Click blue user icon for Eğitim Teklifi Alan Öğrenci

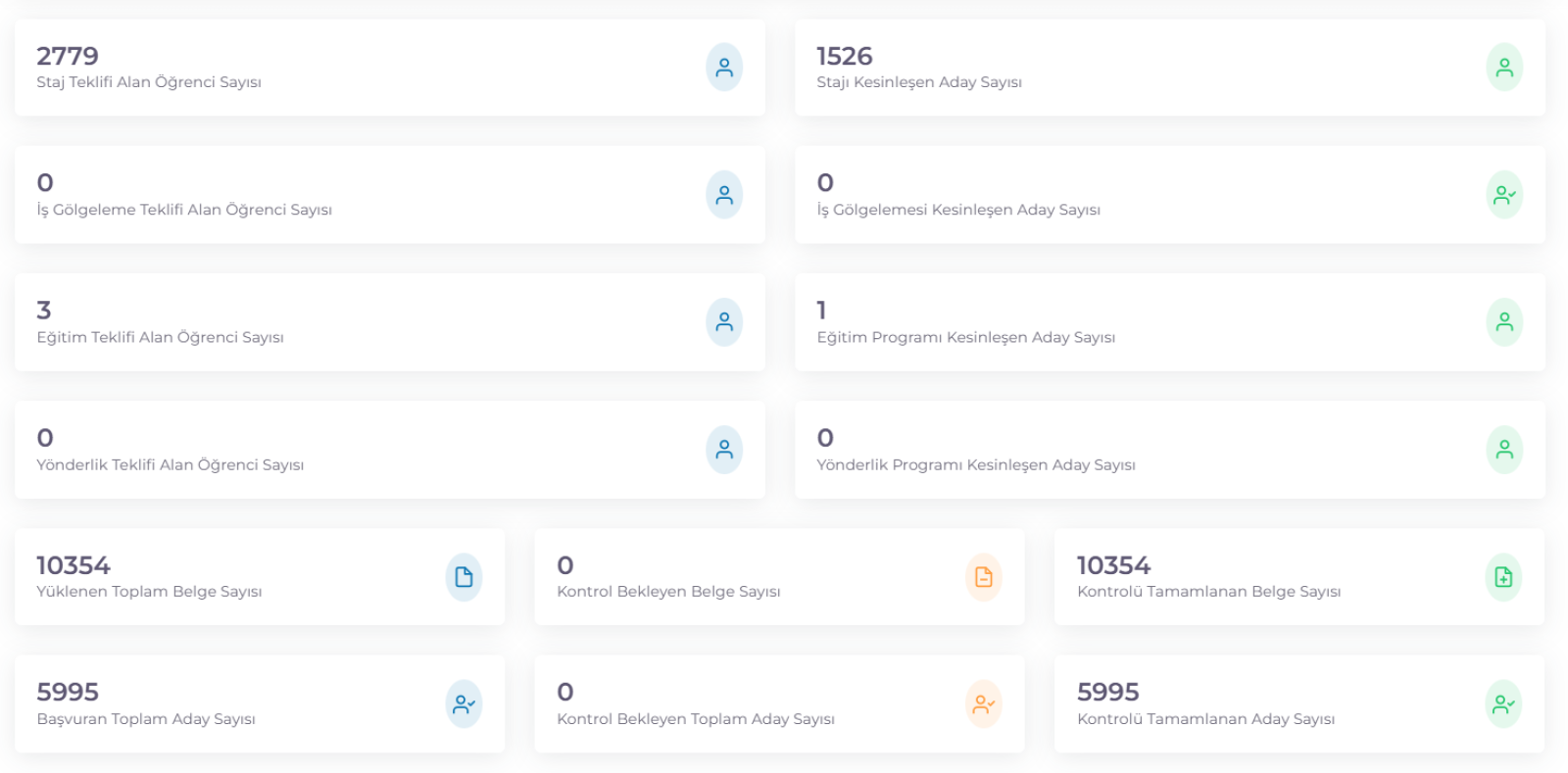coord(724,322)
